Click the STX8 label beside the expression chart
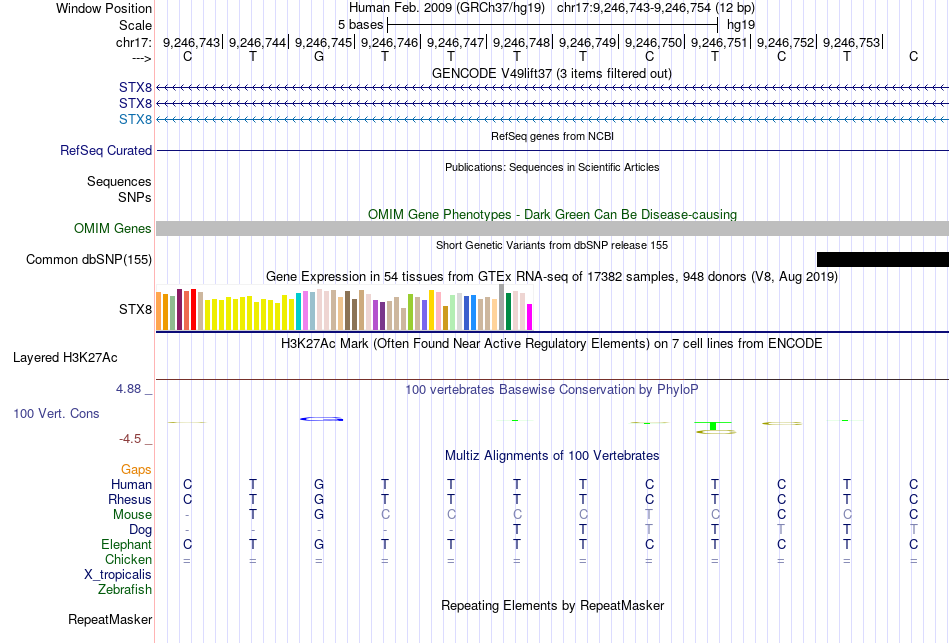Viewport: 950px width, 643px height. [x=135, y=309]
